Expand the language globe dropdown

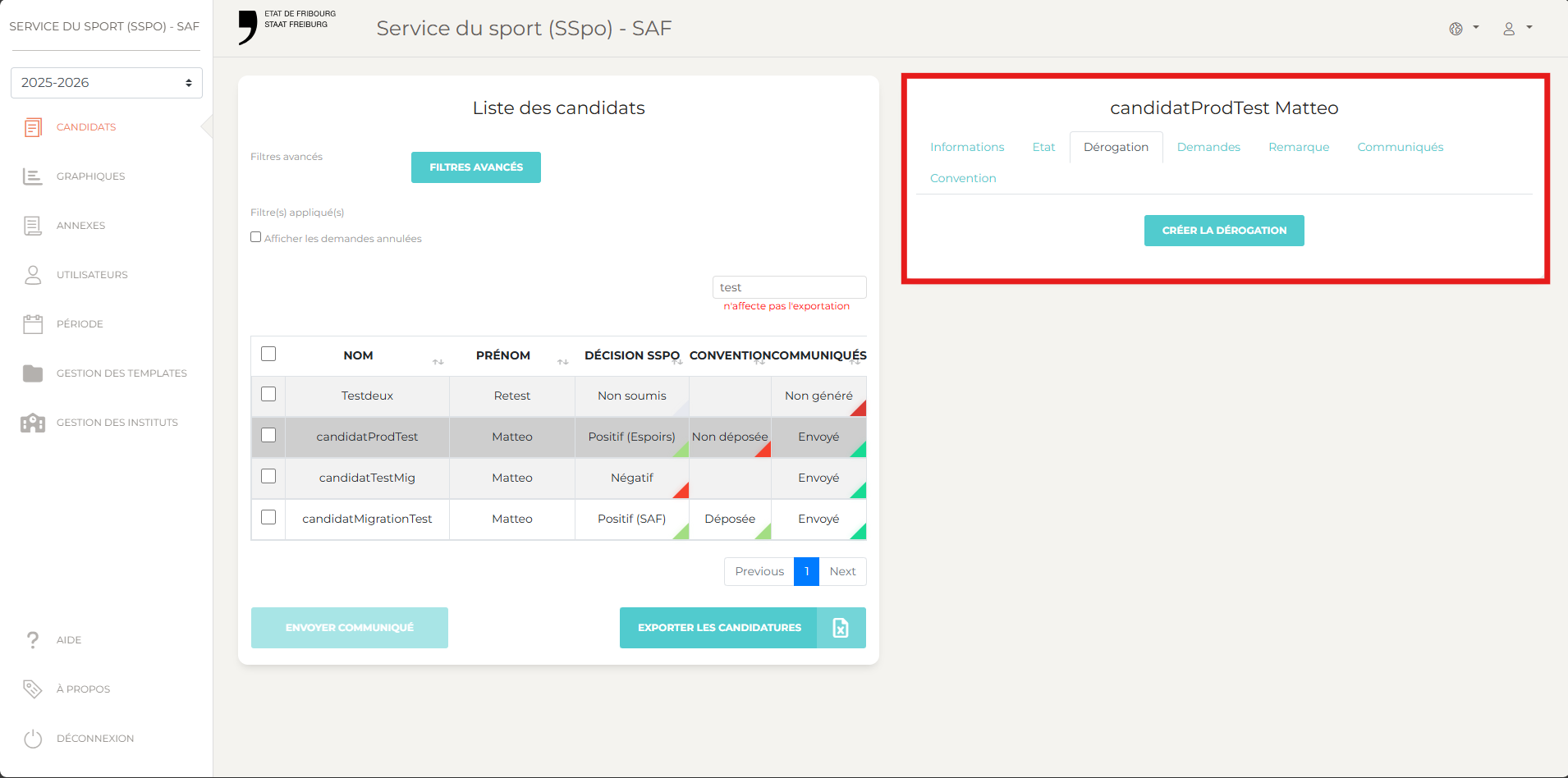pyautogui.click(x=1463, y=29)
